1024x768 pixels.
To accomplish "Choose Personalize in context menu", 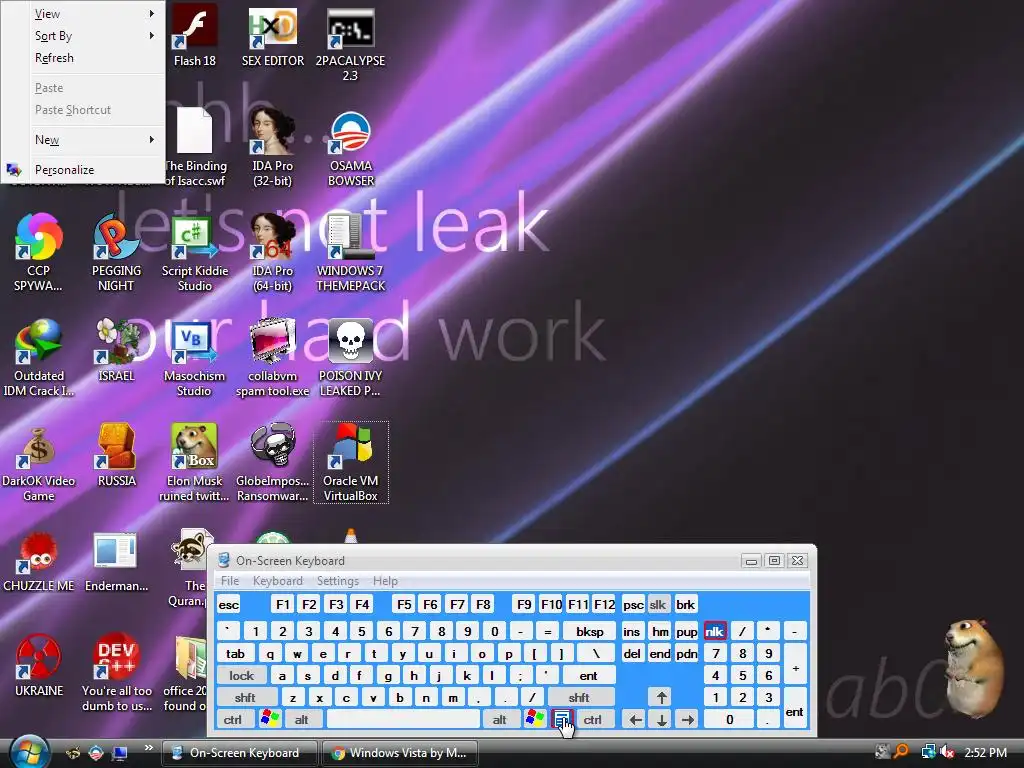I will click(84, 170).
